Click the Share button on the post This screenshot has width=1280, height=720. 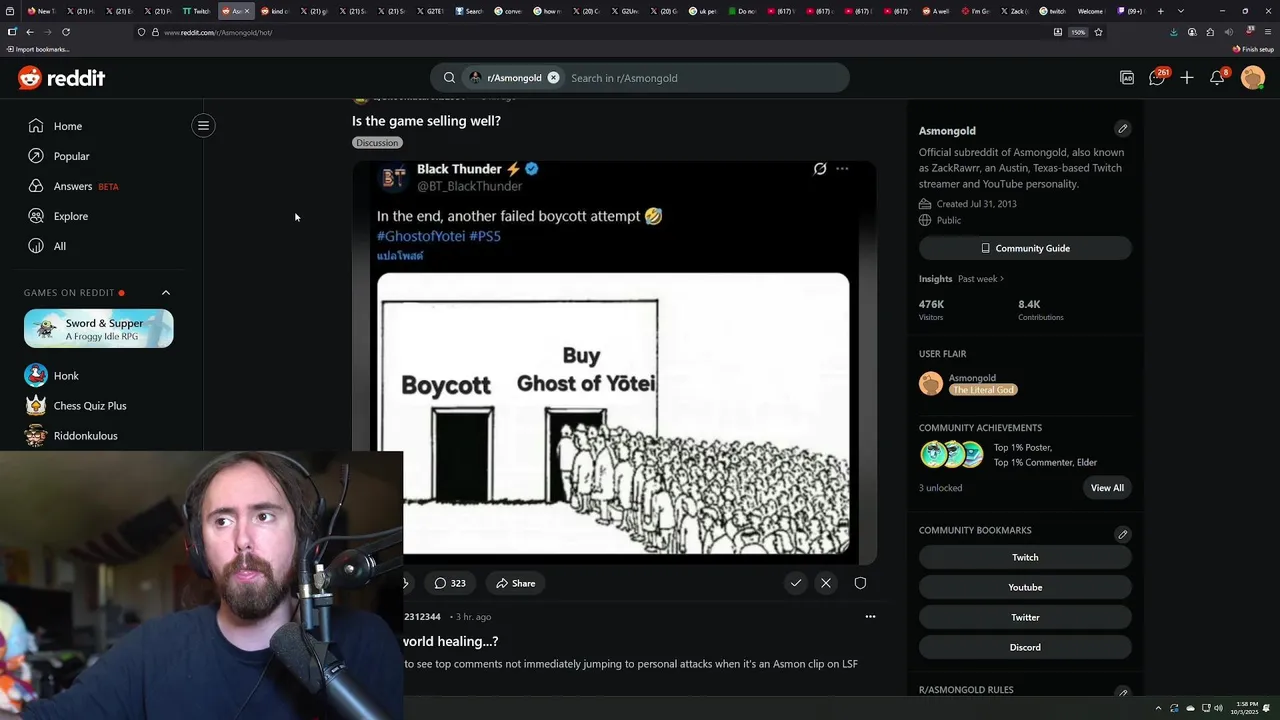pyautogui.click(x=516, y=583)
